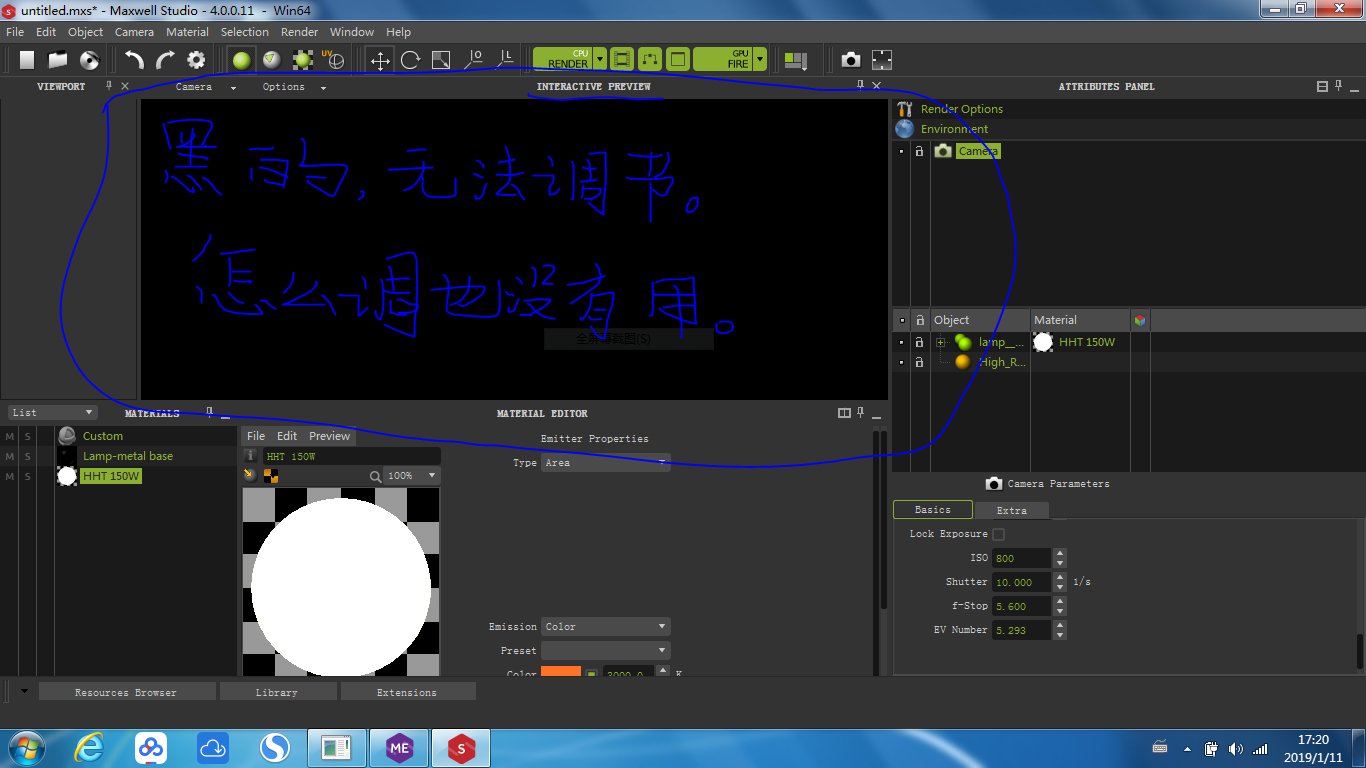Open the CPU Render dropdown arrow
The image size is (1366, 768).
pos(600,60)
